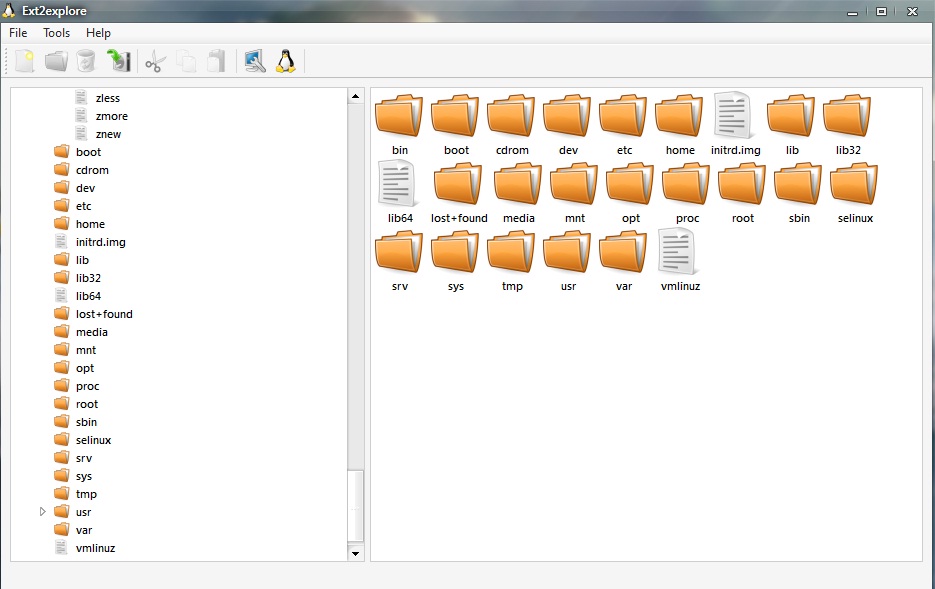Click the Paste toolbar icon
This screenshot has width=935, height=589.
pyautogui.click(x=216, y=60)
